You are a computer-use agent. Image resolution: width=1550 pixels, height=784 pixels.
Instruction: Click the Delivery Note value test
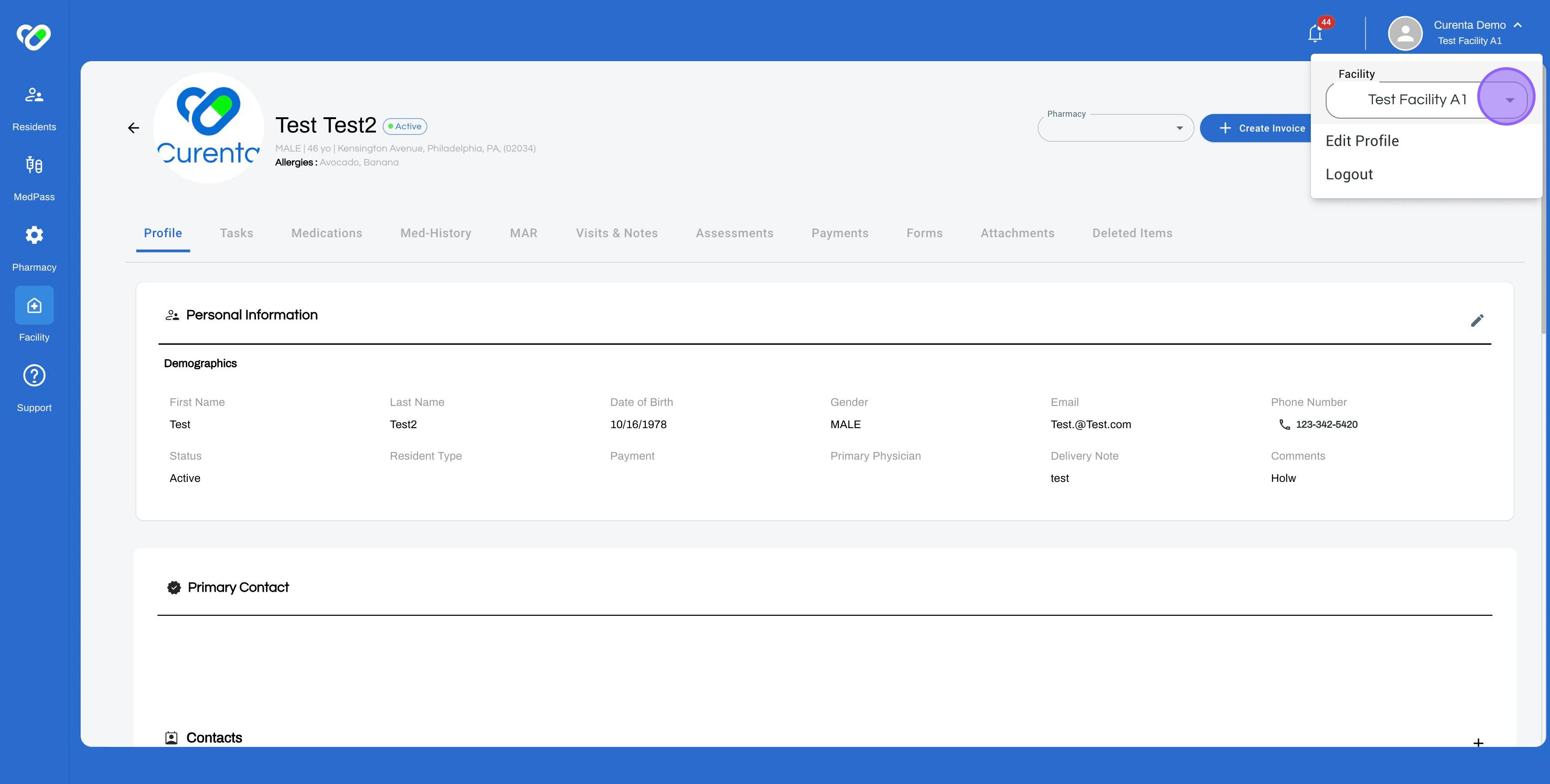1060,478
